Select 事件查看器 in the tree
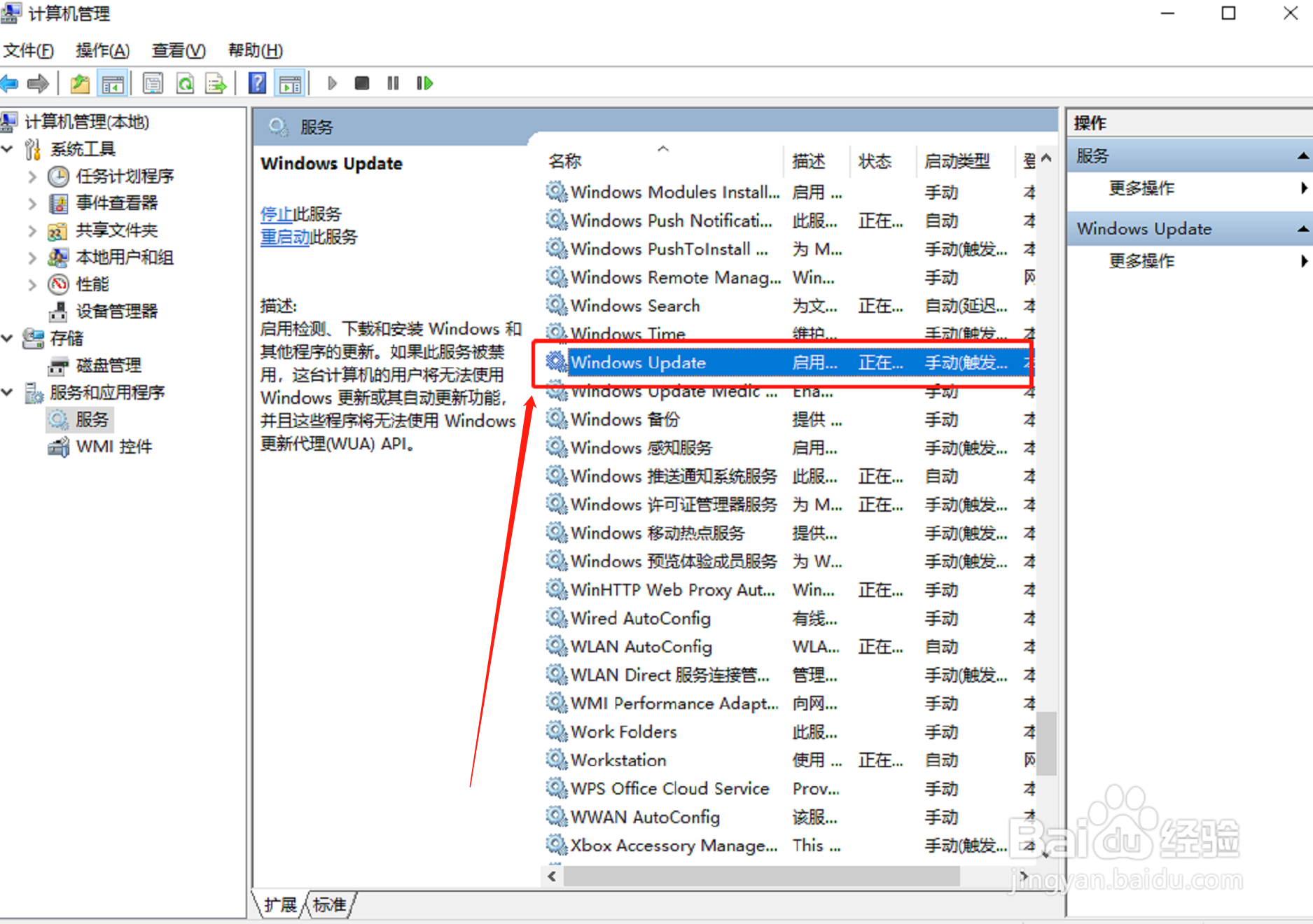This screenshot has height=924, width=1313. pos(117,203)
